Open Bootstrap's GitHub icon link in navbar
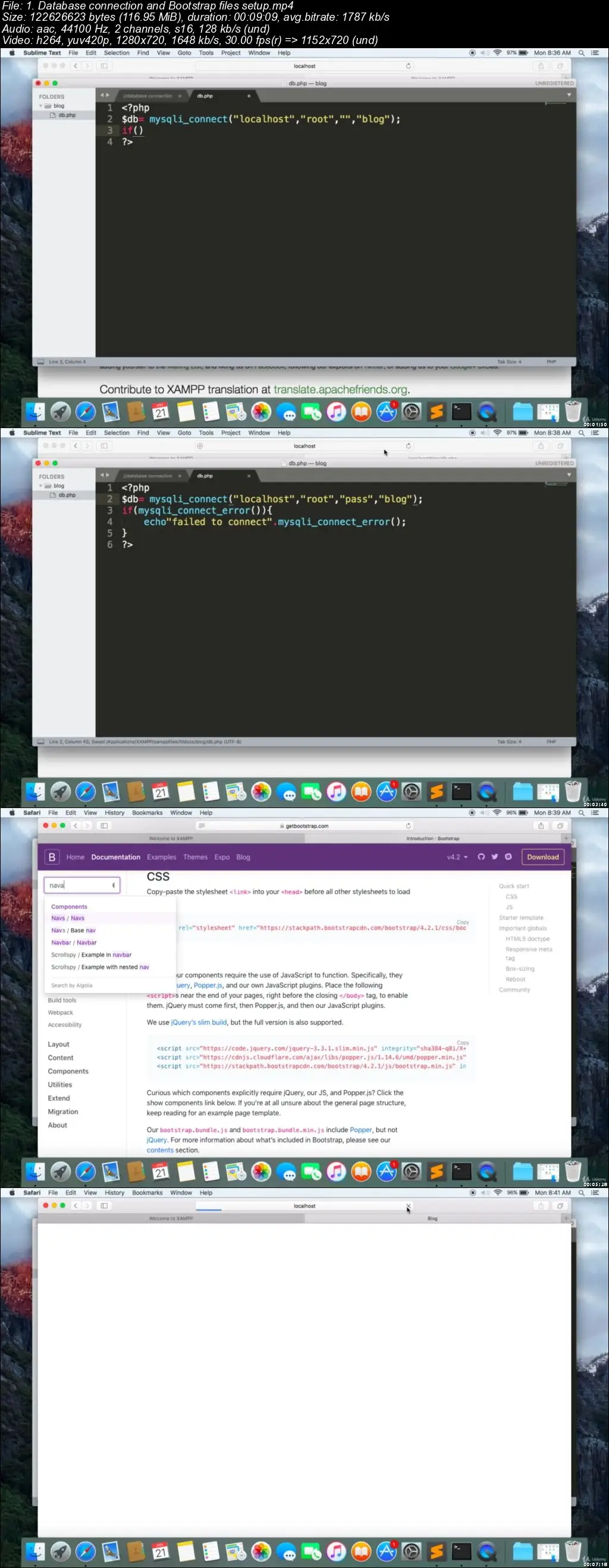 [481, 857]
